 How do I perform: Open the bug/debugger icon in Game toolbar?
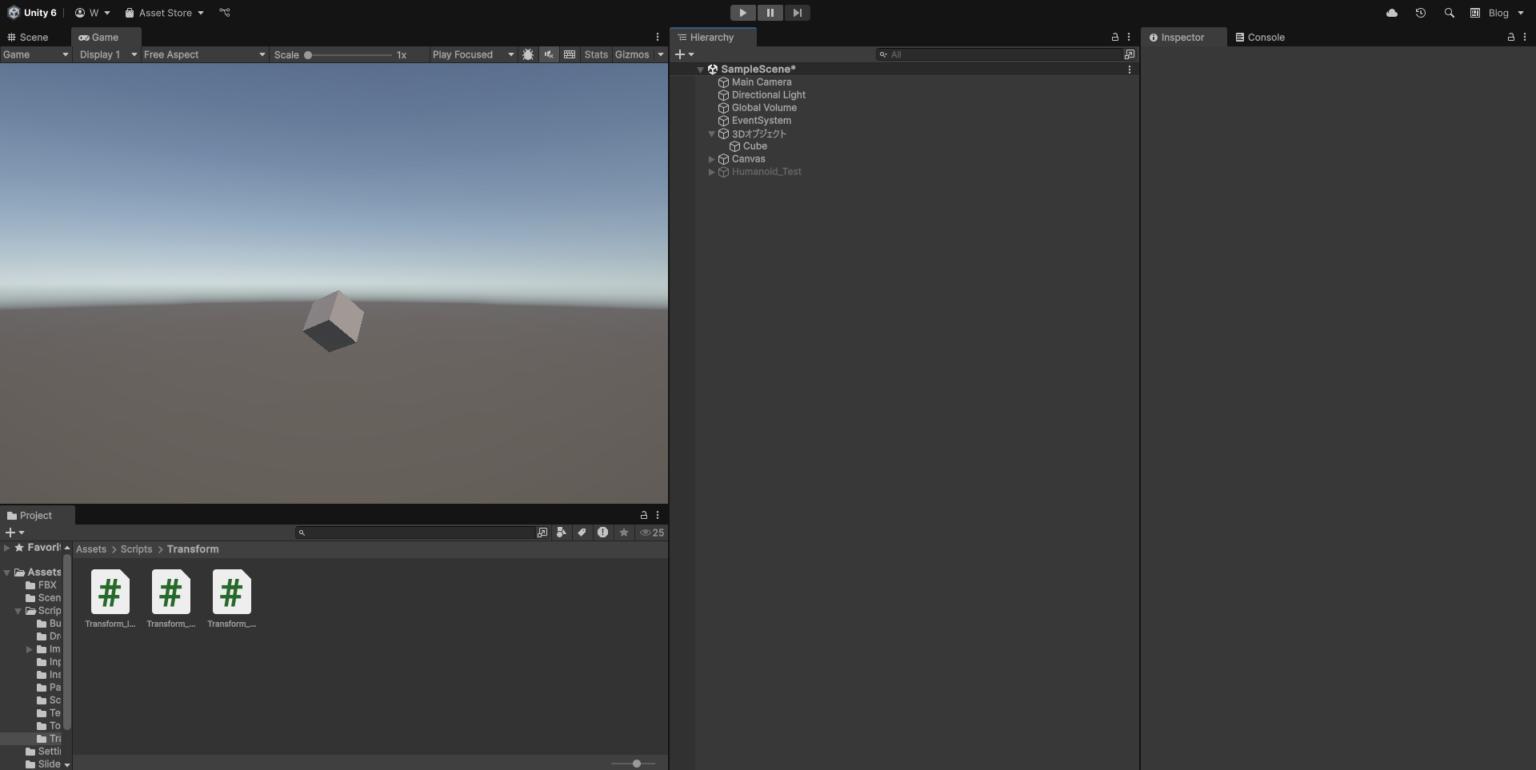coord(527,54)
